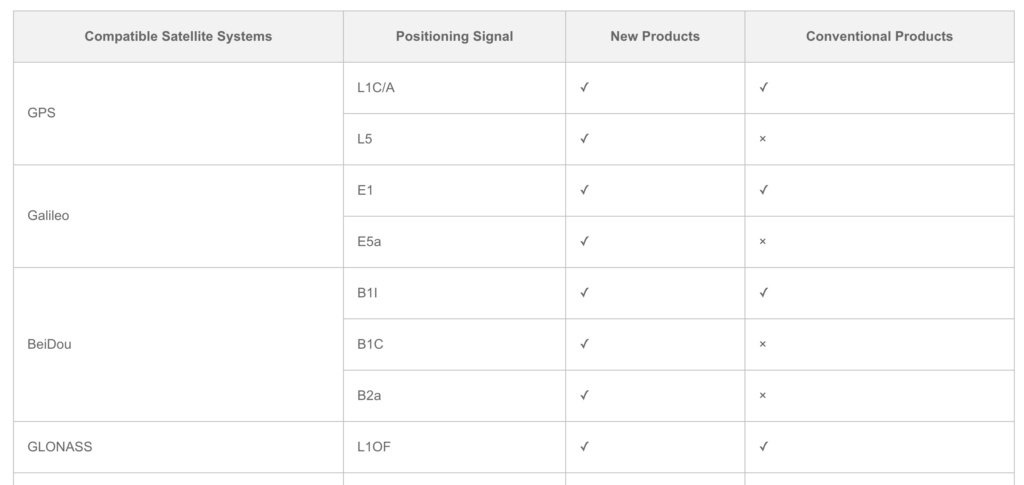Select the L1C/A signal cell
This screenshot has height=485, width=1024.
pyautogui.click(x=455, y=88)
